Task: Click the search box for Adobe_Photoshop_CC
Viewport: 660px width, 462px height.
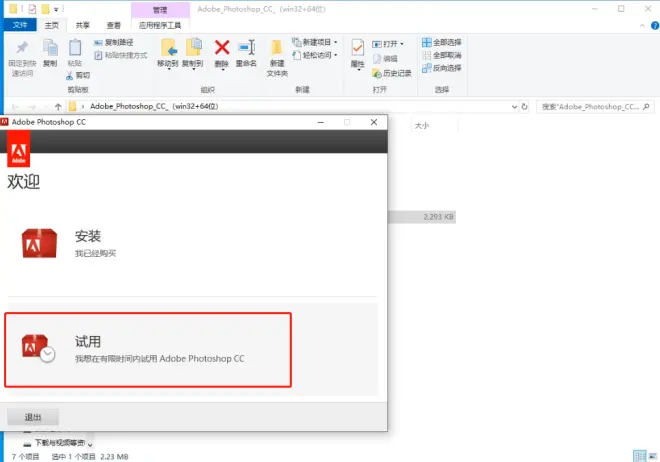Action: 595,107
